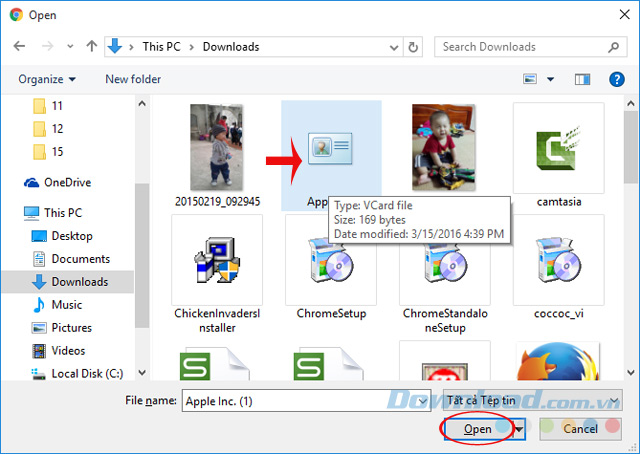Select This PC in the sidebar

click(53, 213)
